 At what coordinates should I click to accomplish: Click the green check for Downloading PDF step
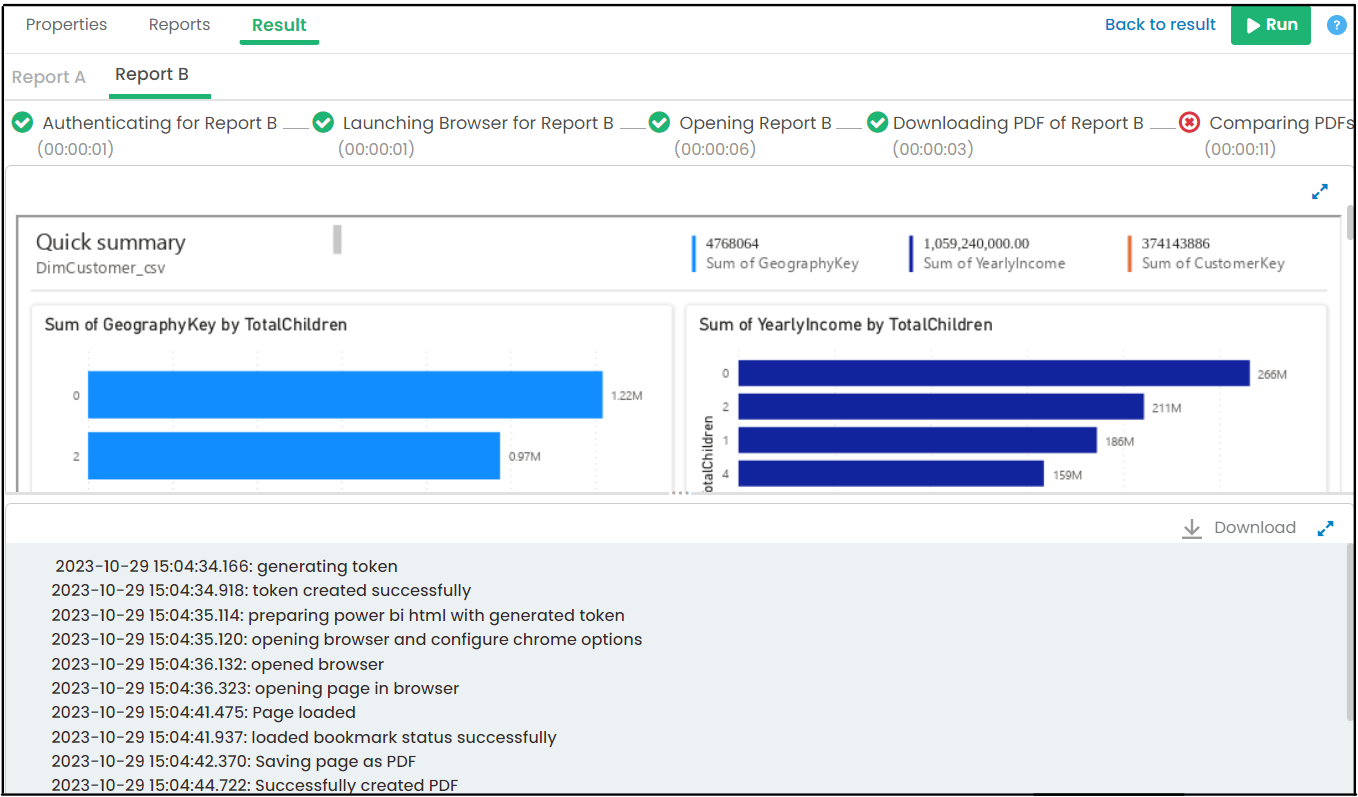[877, 122]
